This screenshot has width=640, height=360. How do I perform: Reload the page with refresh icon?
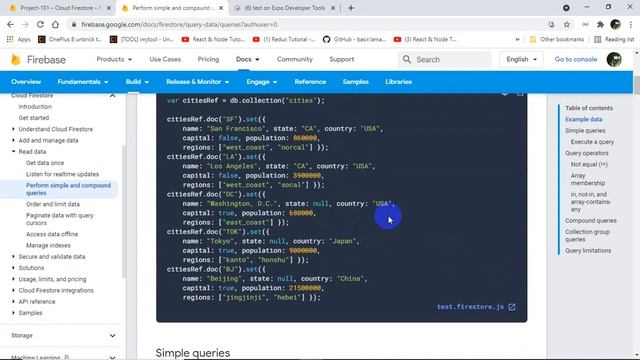tap(40, 24)
